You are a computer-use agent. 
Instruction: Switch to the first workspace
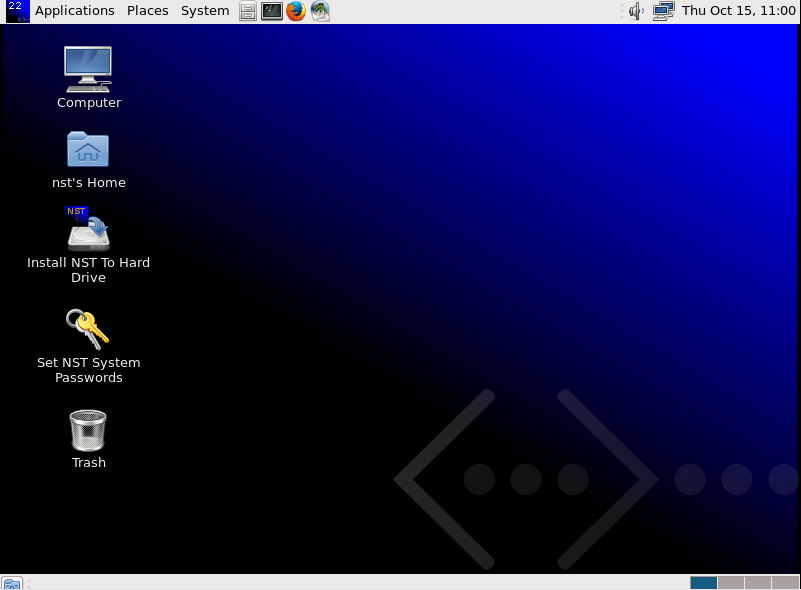[x=703, y=583]
